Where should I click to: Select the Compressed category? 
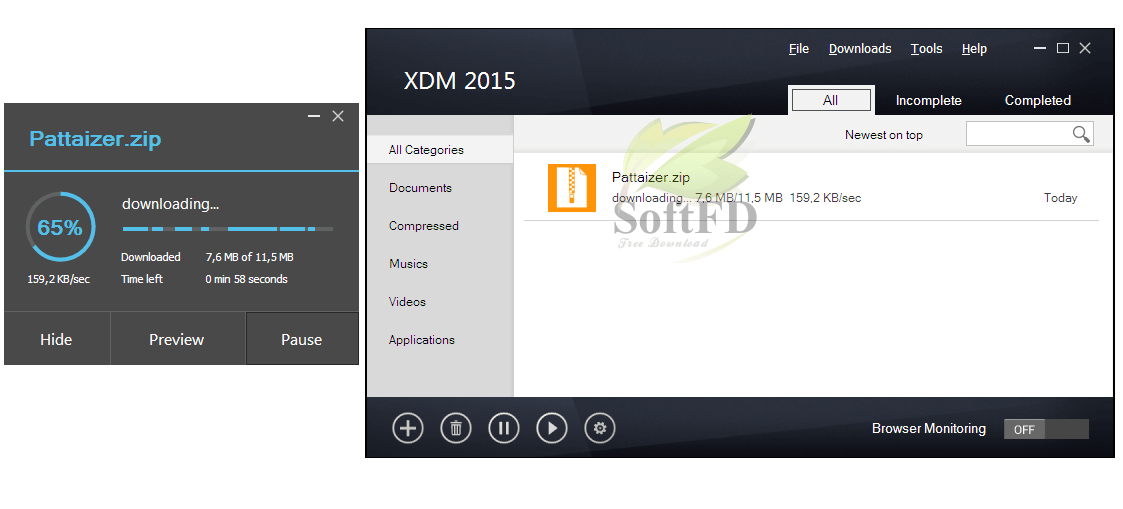[x=423, y=226]
